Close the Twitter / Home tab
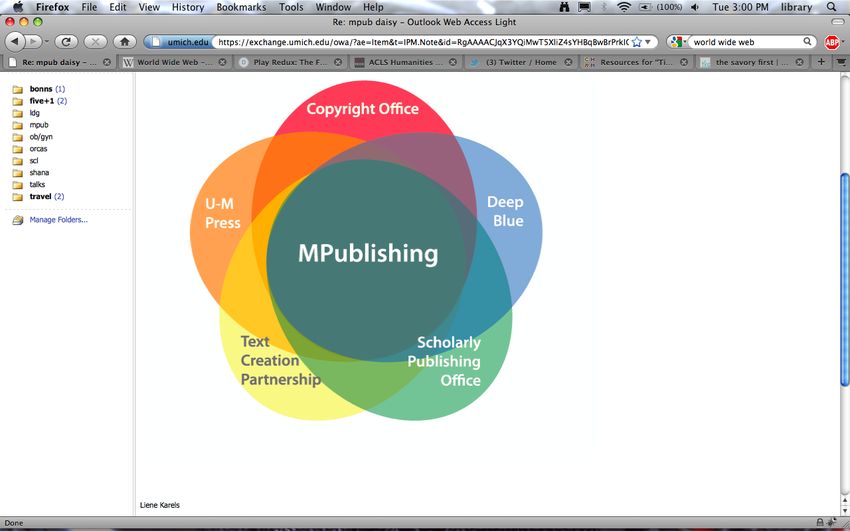Viewport: 850px width, 531px height. click(568, 62)
